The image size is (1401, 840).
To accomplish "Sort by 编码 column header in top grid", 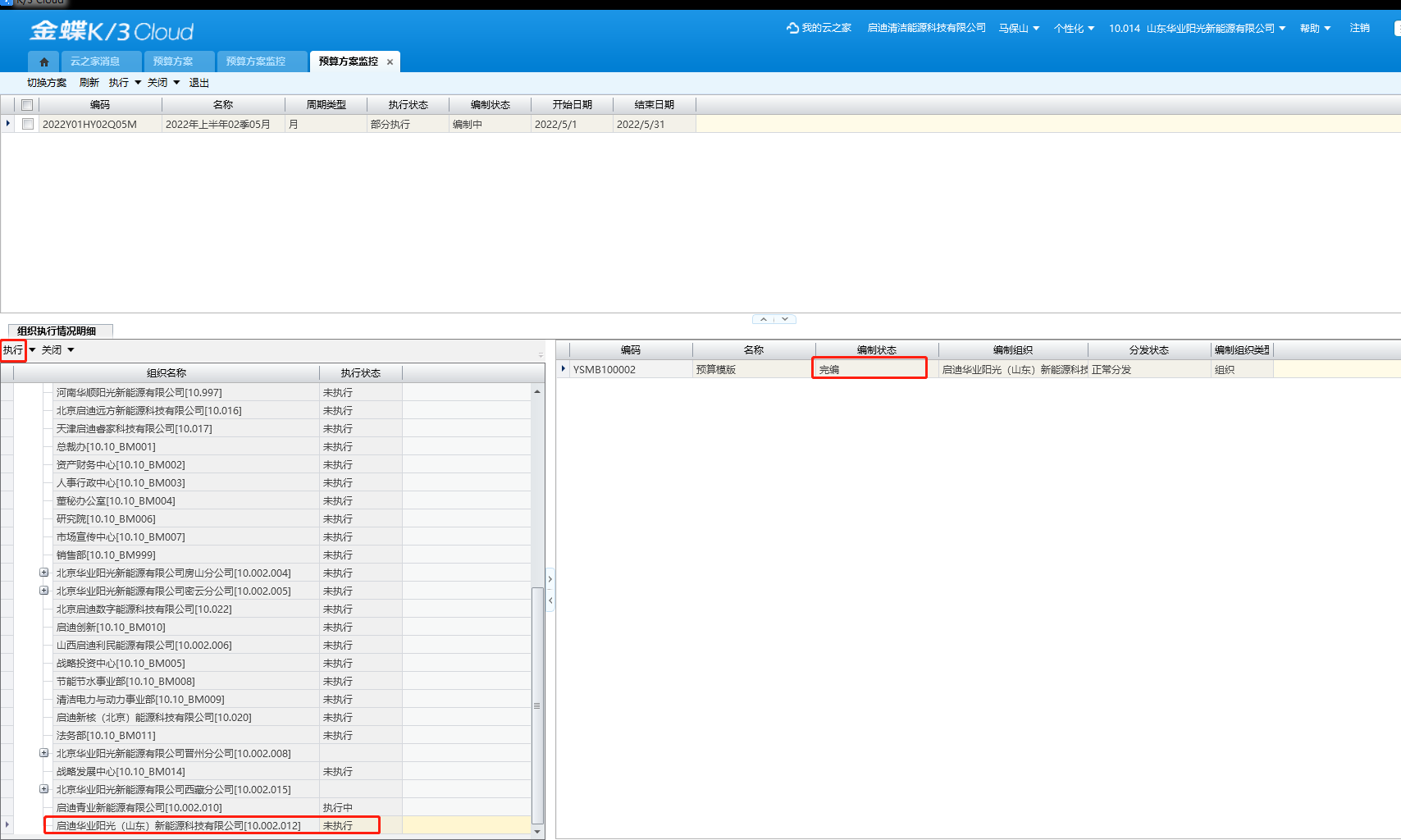I will tap(100, 105).
